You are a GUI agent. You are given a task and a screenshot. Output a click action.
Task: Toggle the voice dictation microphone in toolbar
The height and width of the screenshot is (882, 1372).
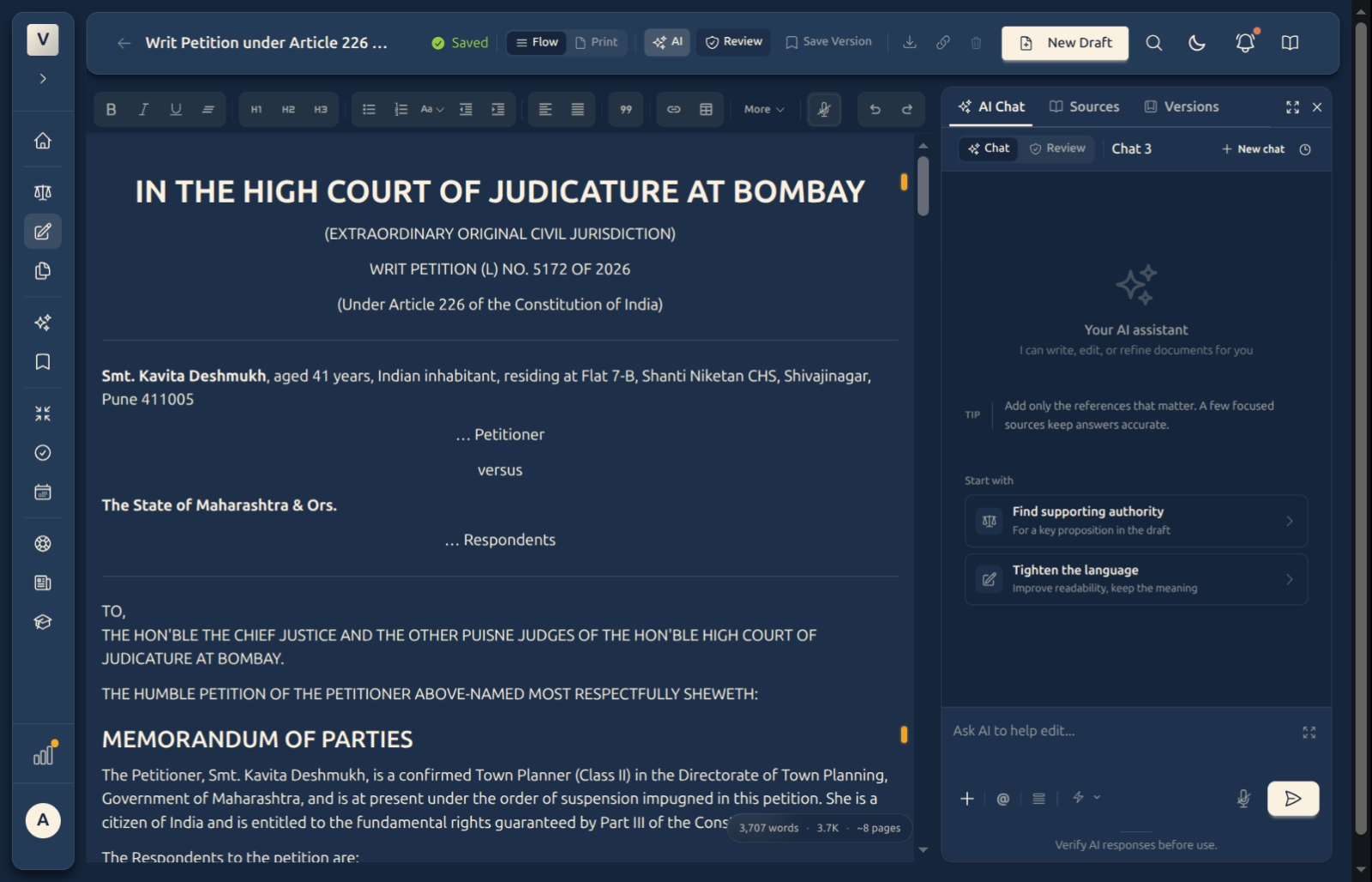824,110
